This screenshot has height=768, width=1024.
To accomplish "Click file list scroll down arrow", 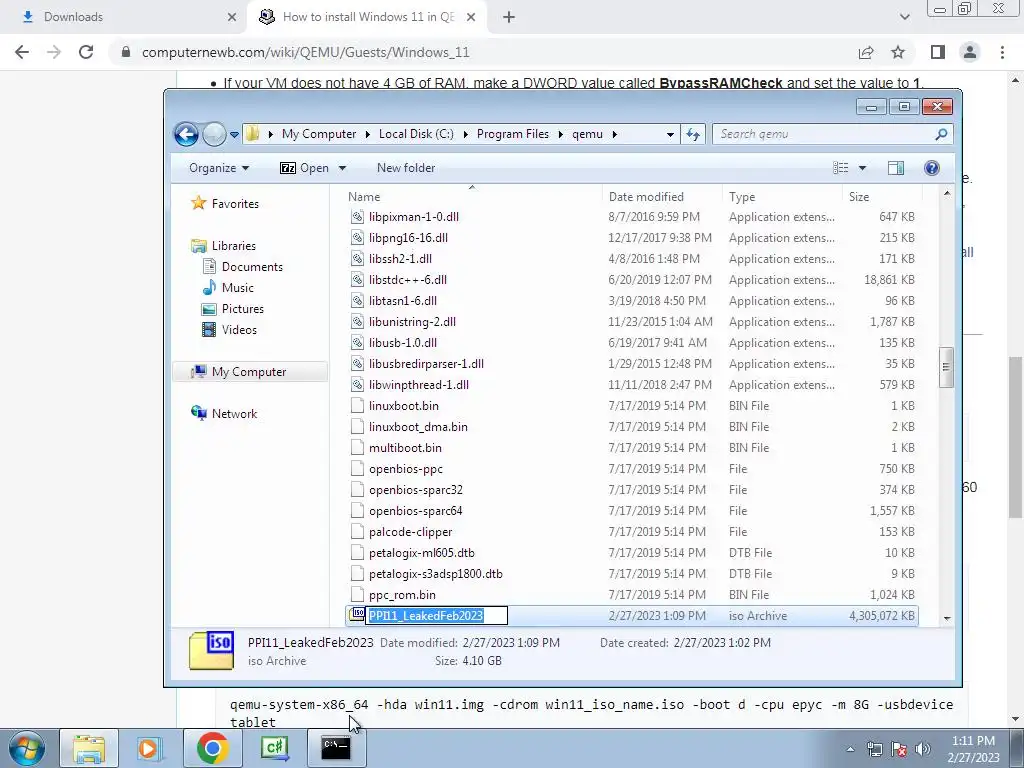I will [947, 617].
